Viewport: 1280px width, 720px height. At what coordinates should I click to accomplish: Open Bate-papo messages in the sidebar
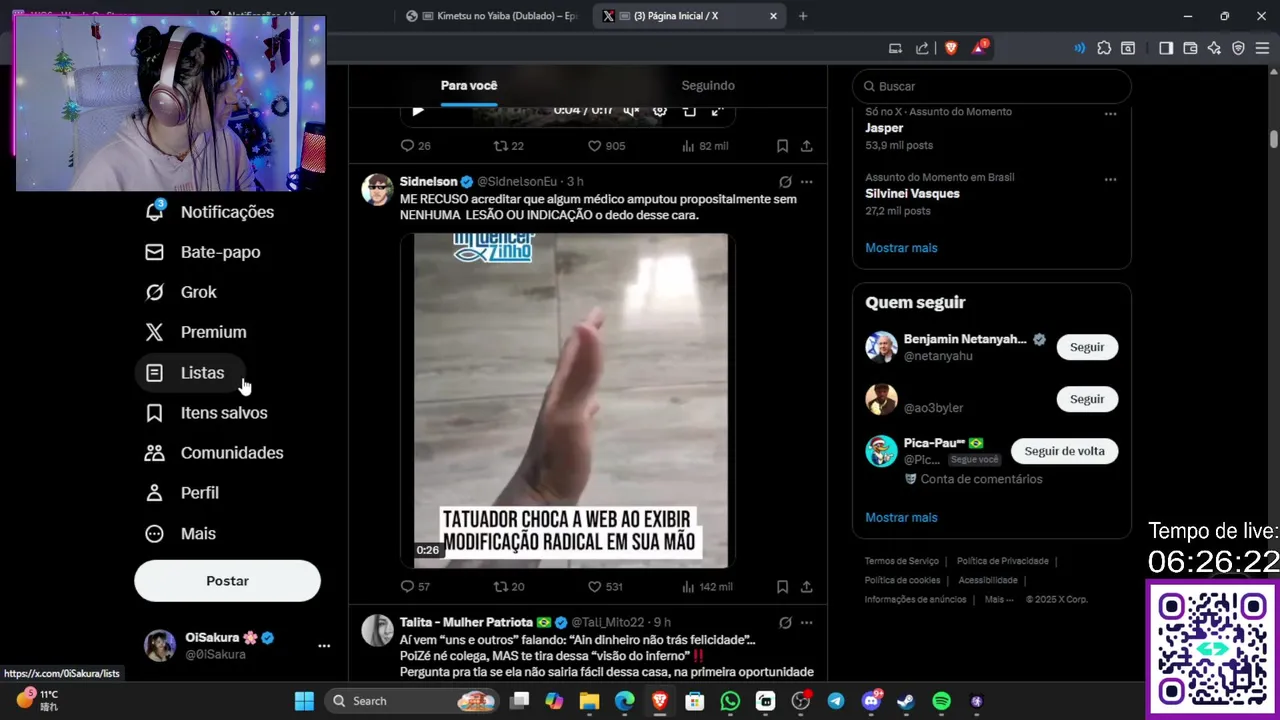click(x=204, y=252)
